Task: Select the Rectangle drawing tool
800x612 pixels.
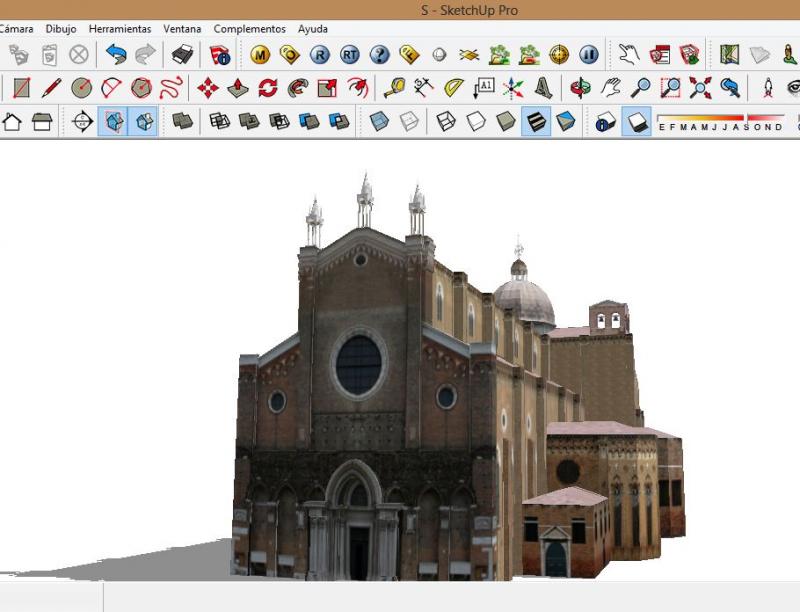Action: (21, 88)
